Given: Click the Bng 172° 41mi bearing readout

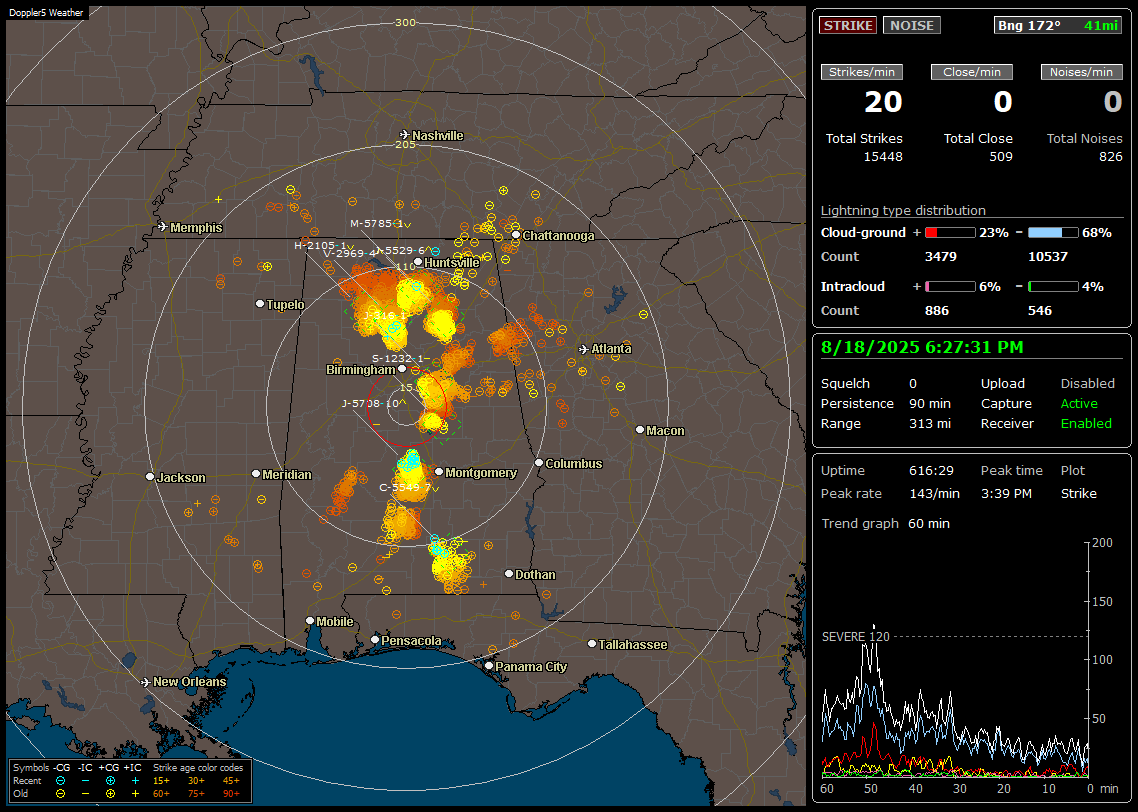Looking at the screenshot, I should click(1058, 25).
